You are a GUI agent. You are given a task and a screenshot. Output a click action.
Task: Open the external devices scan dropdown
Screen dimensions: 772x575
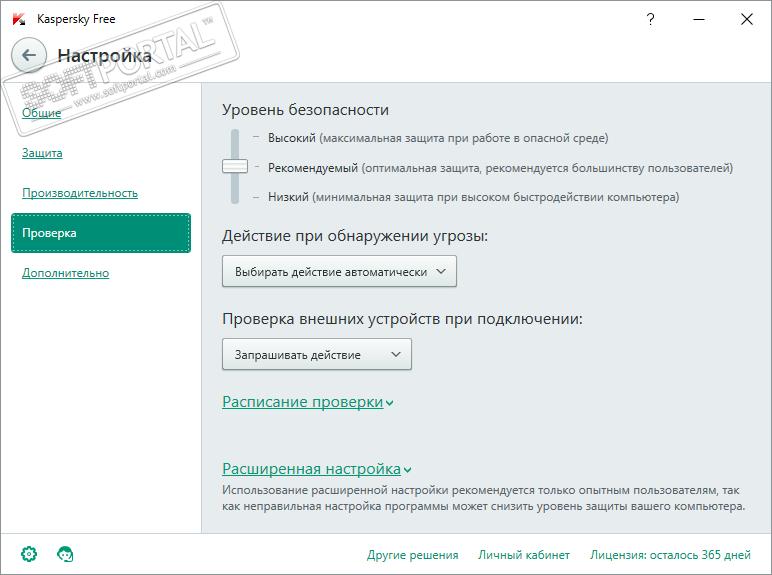[x=317, y=354]
